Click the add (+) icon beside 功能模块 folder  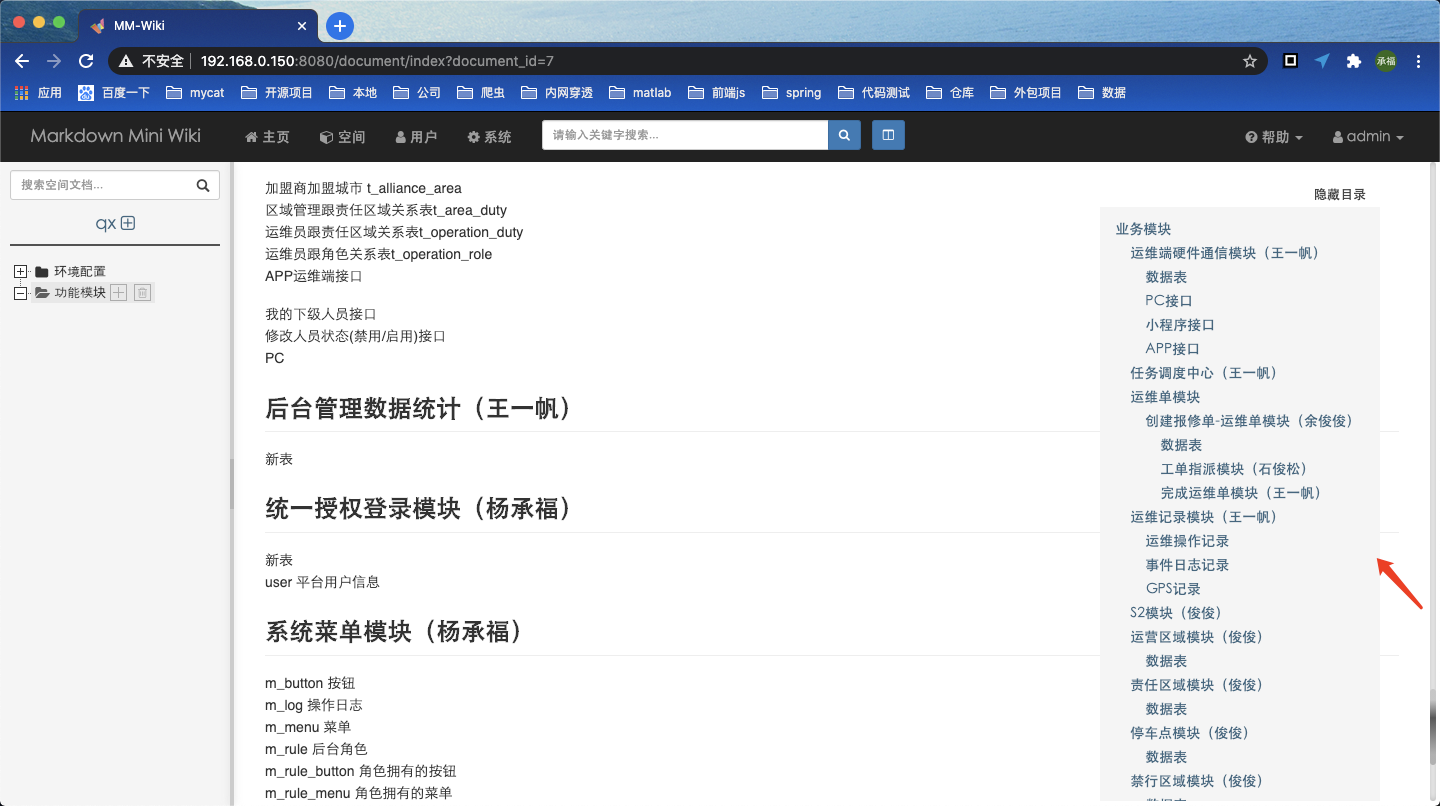click(118, 292)
